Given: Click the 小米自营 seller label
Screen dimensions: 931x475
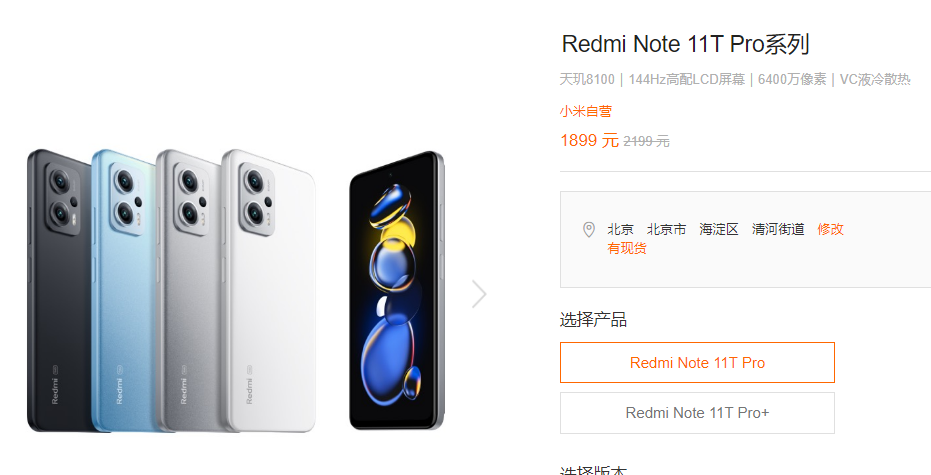Looking at the screenshot, I should click(x=585, y=111).
